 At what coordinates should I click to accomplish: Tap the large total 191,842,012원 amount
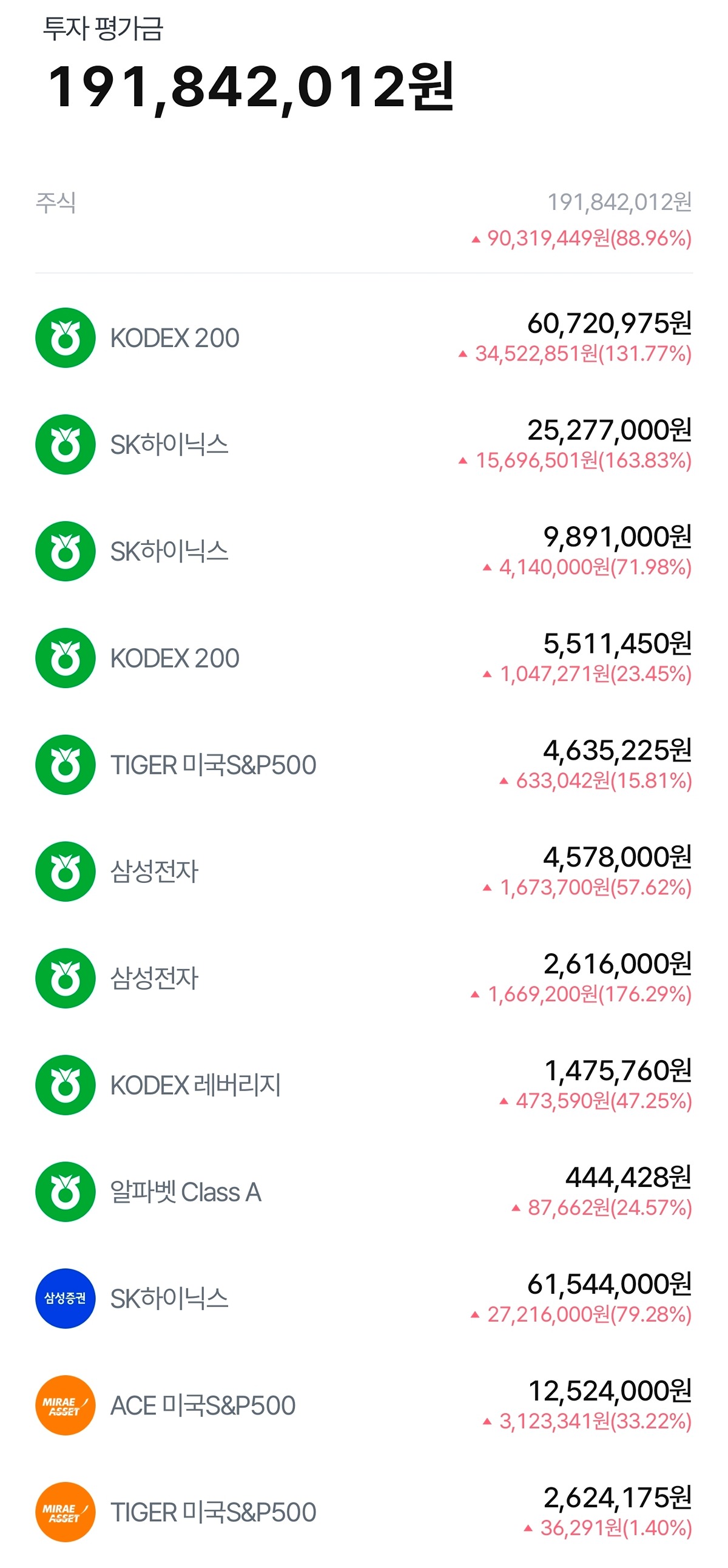(251, 87)
